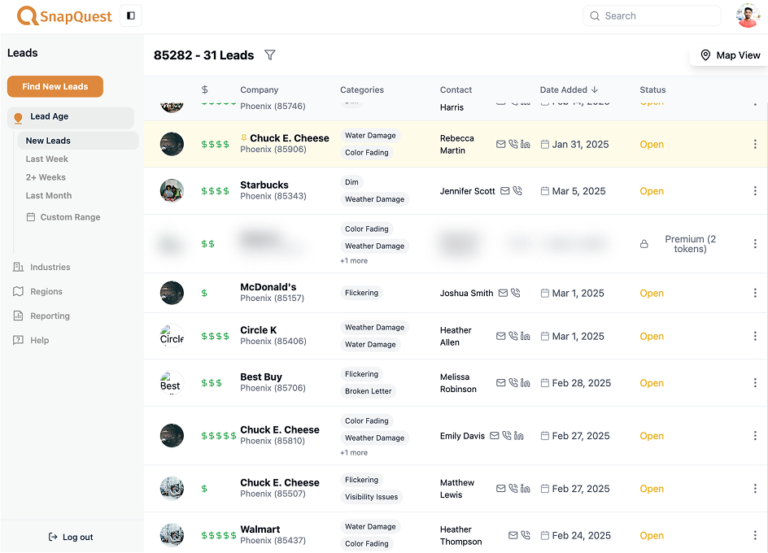The image size is (768, 553).
Task: Open row menu for premium blurred lead
Action: 755,244
